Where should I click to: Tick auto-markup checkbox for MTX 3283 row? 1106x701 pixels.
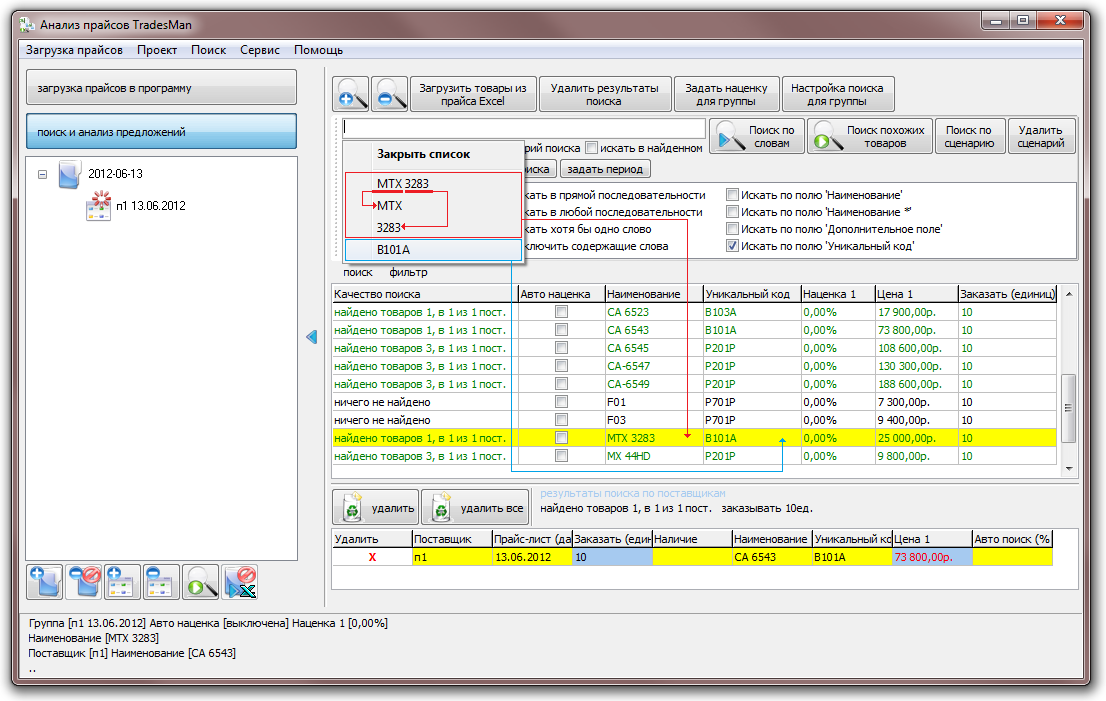[x=561, y=438]
